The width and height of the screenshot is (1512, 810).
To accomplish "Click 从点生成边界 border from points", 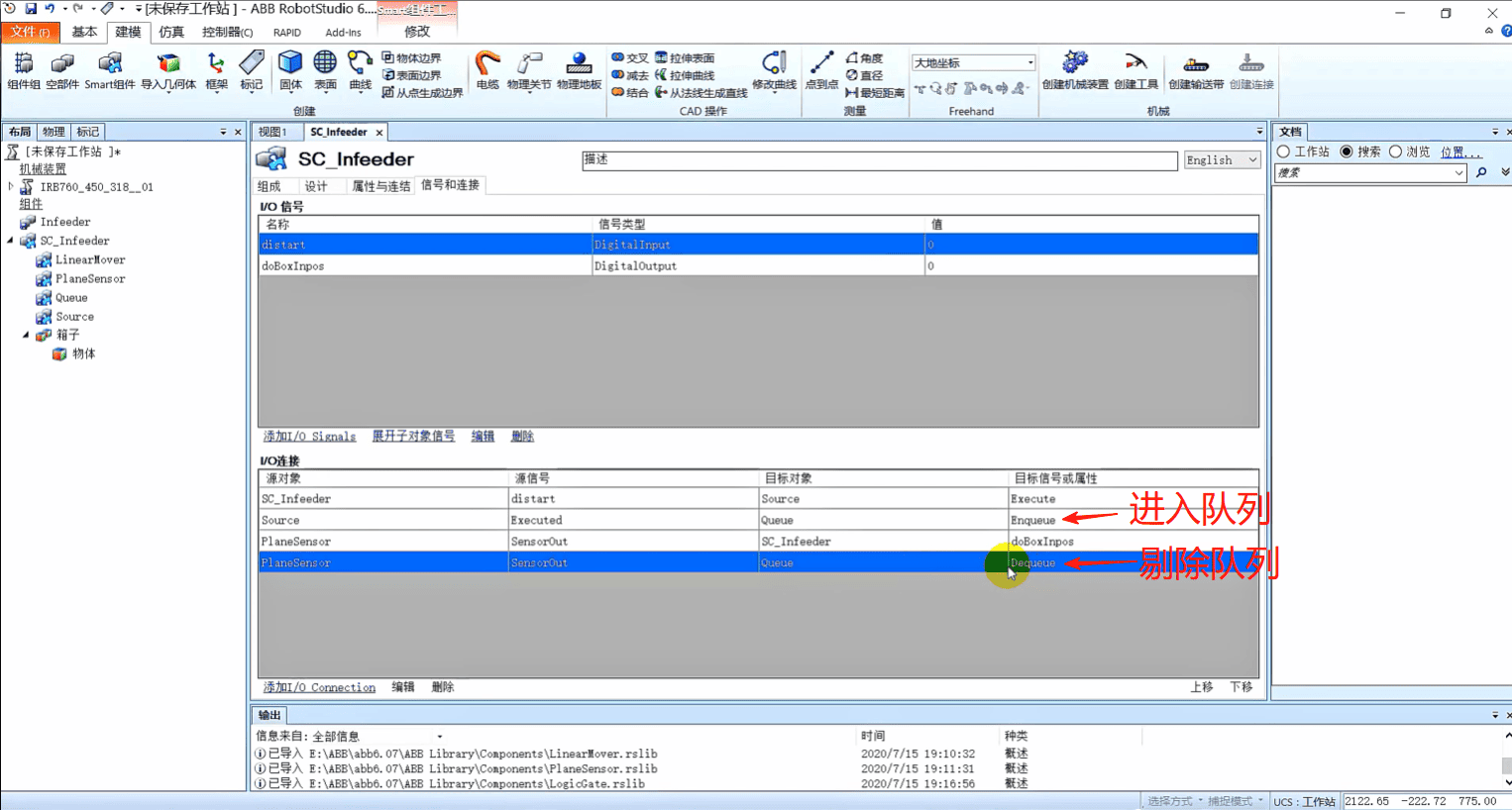I will coord(423,92).
